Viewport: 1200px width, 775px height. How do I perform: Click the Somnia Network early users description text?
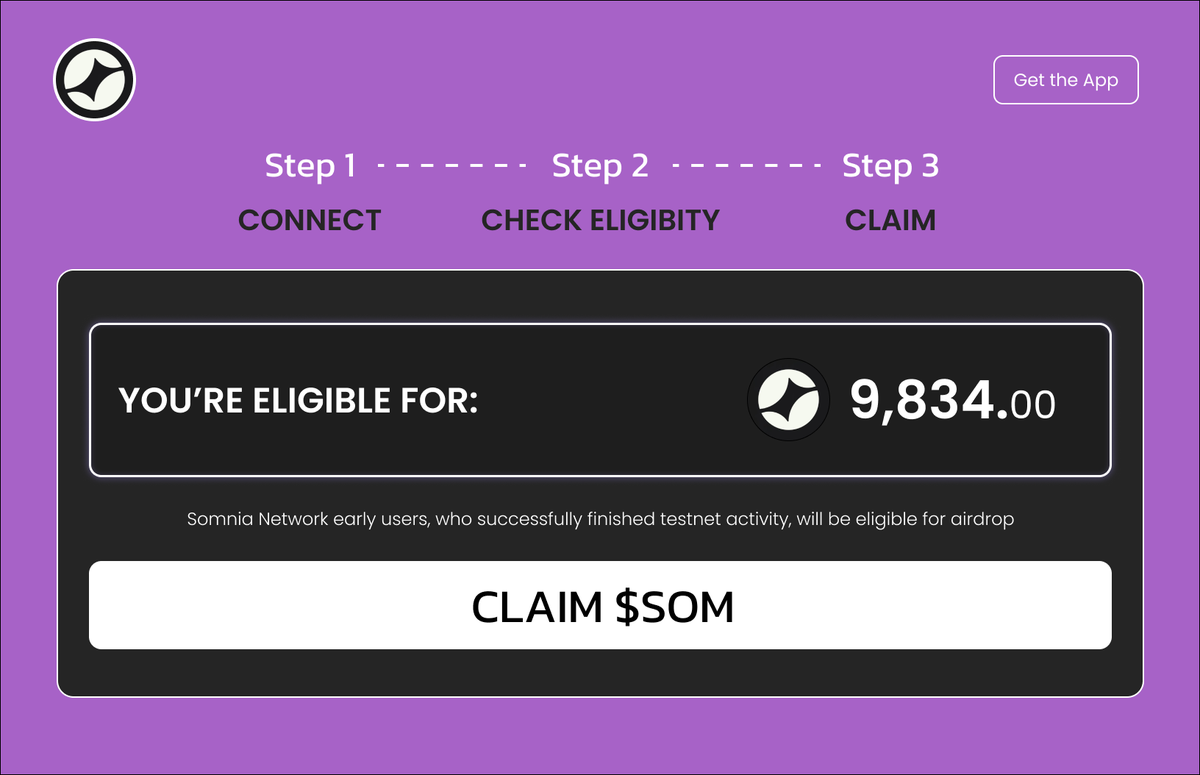600,520
